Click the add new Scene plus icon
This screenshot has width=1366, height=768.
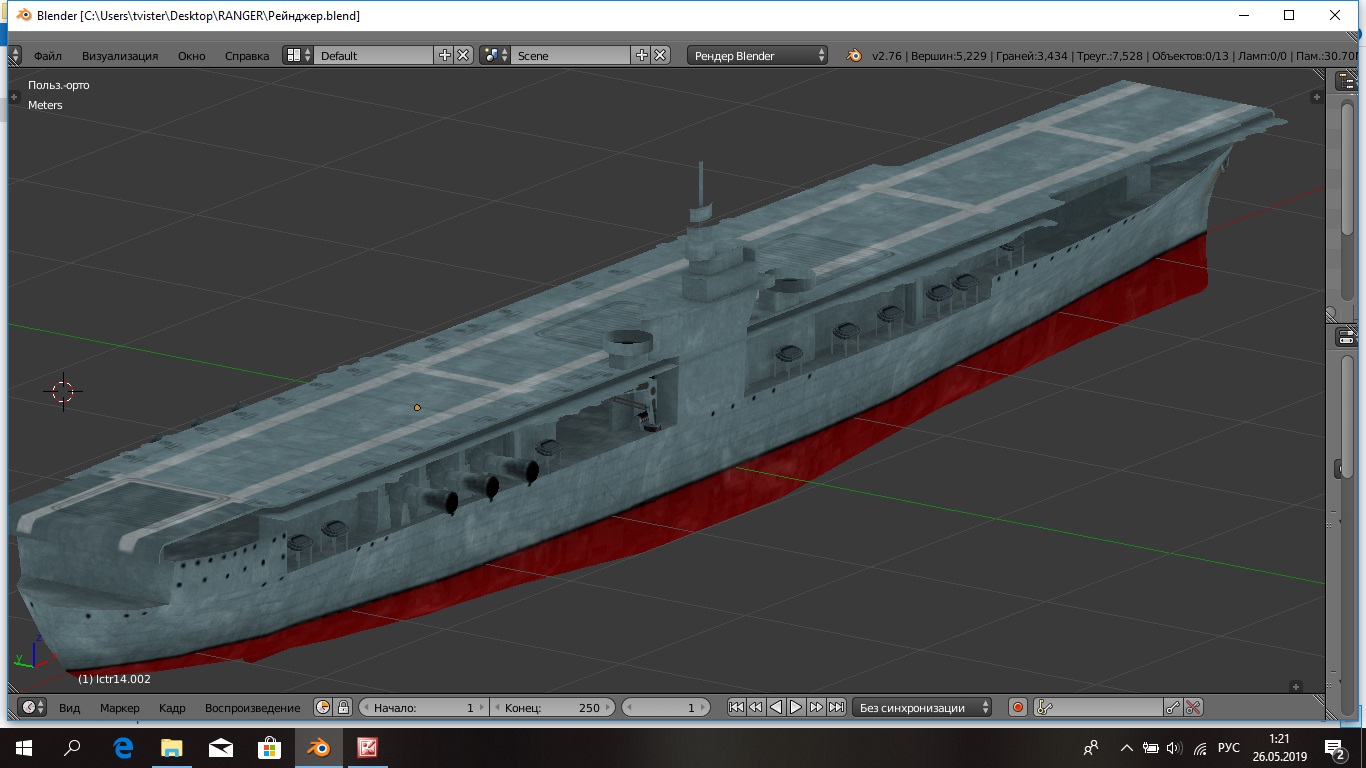(642, 56)
